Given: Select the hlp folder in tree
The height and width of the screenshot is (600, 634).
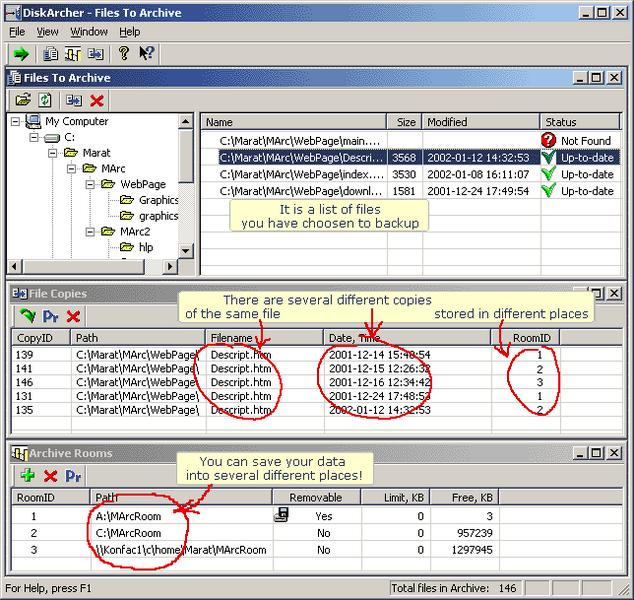Looking at the screenshot, I should [146, 247].
